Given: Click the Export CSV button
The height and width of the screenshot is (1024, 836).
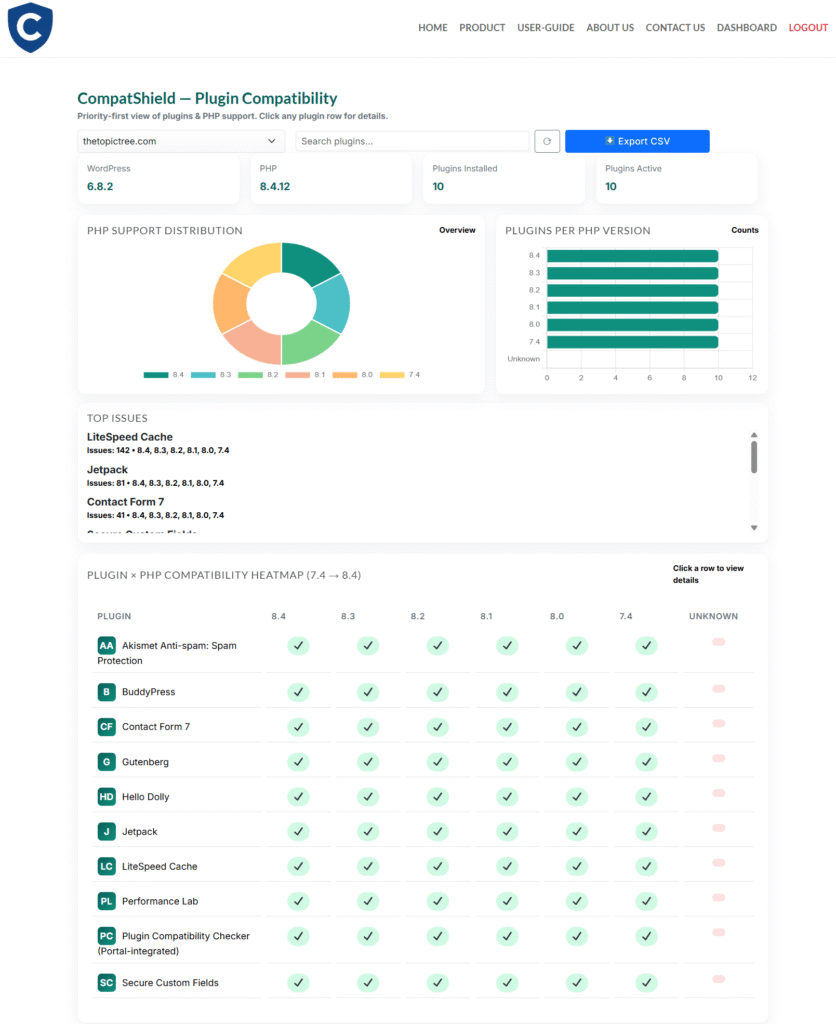Looking at the screenshot, I should [637, 142].
